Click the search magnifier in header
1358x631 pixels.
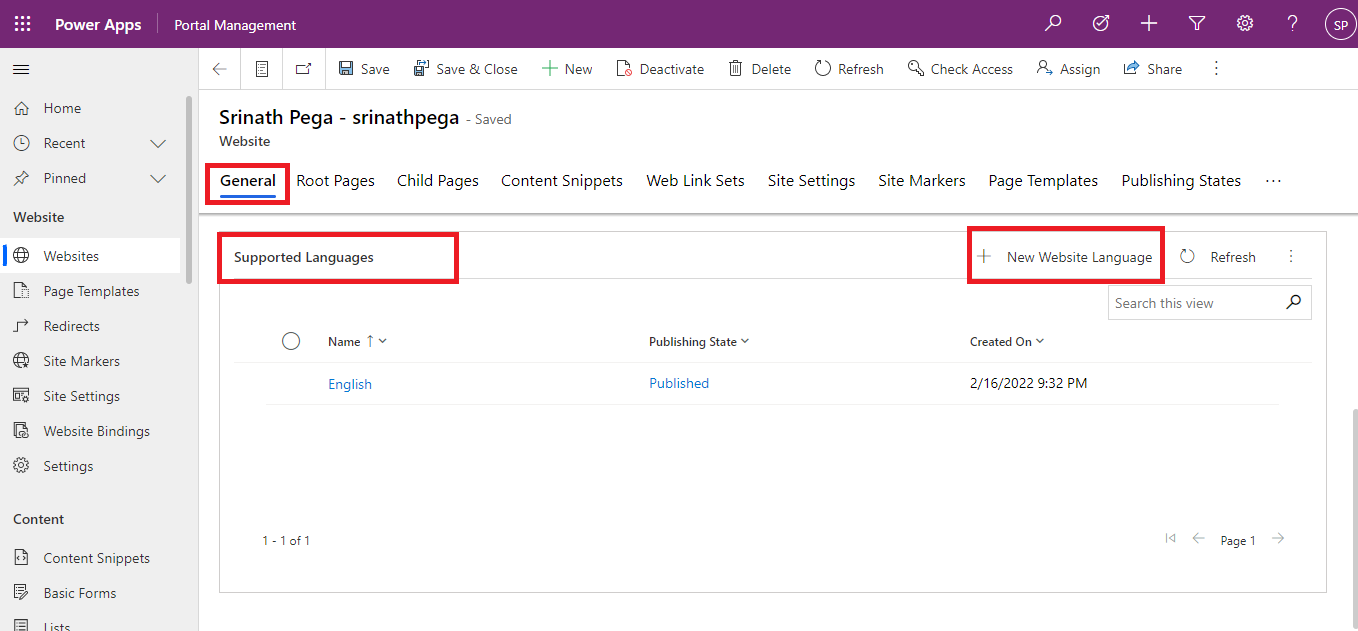(1053, 24)
